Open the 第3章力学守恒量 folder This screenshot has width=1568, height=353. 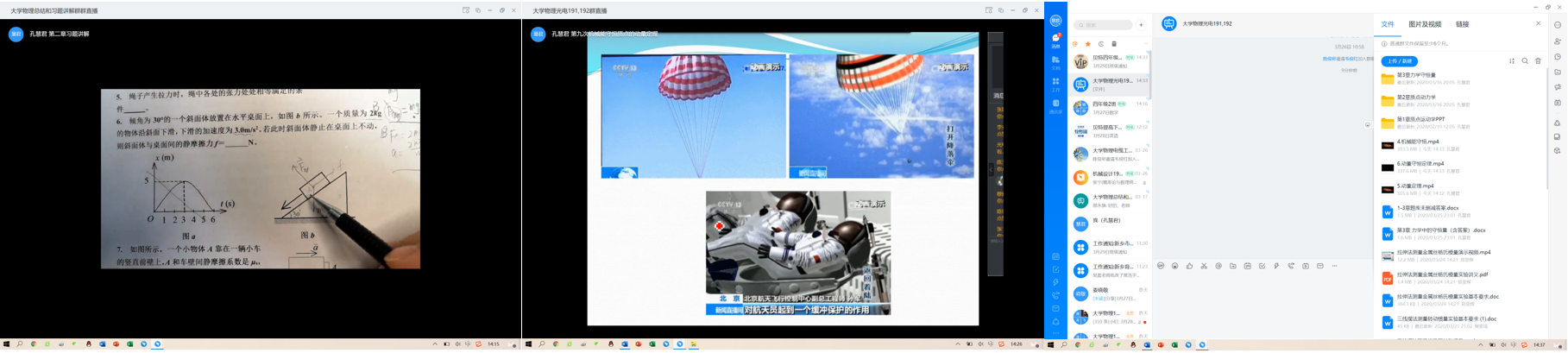tap(1416, 75)
